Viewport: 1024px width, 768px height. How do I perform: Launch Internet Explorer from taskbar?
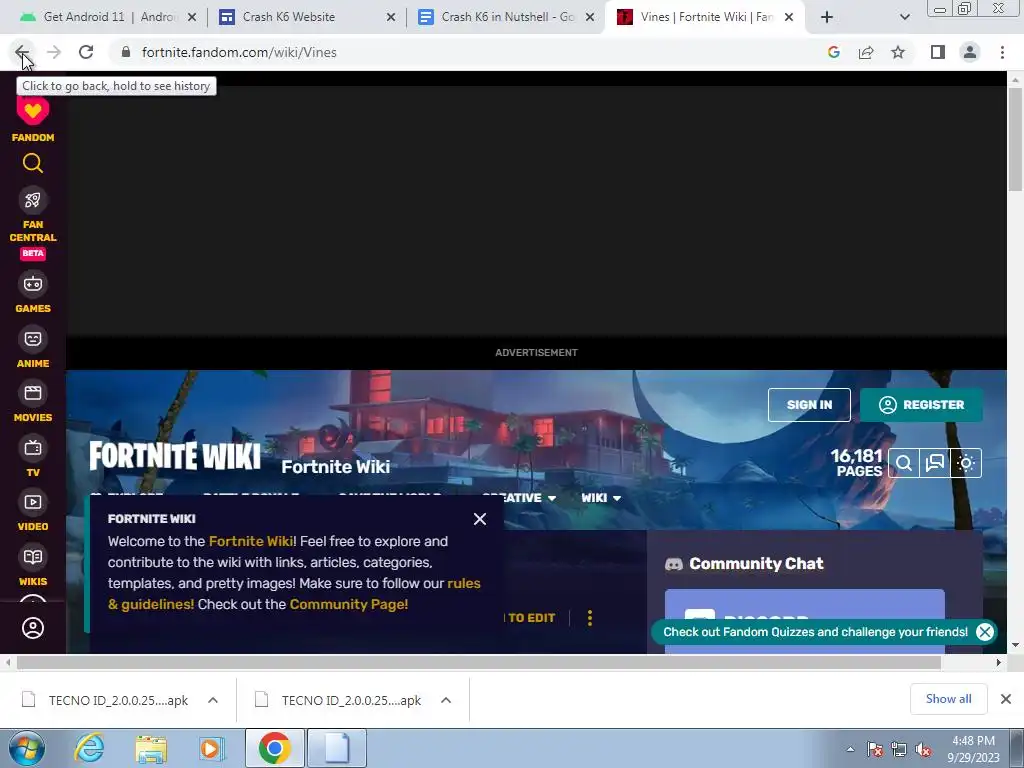(89, 749)
